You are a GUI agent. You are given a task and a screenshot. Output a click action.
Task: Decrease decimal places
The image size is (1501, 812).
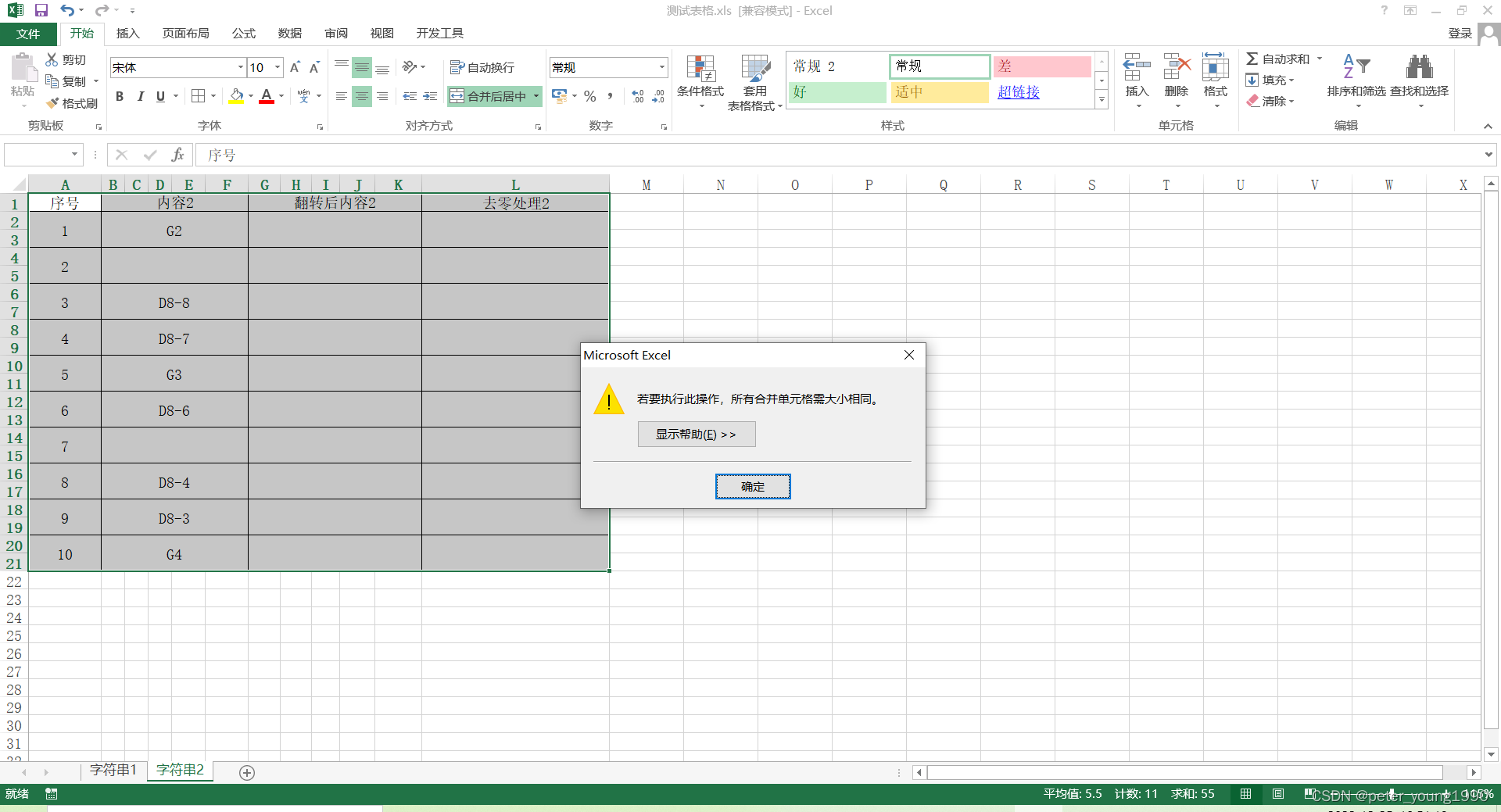[x=658, y=96]
